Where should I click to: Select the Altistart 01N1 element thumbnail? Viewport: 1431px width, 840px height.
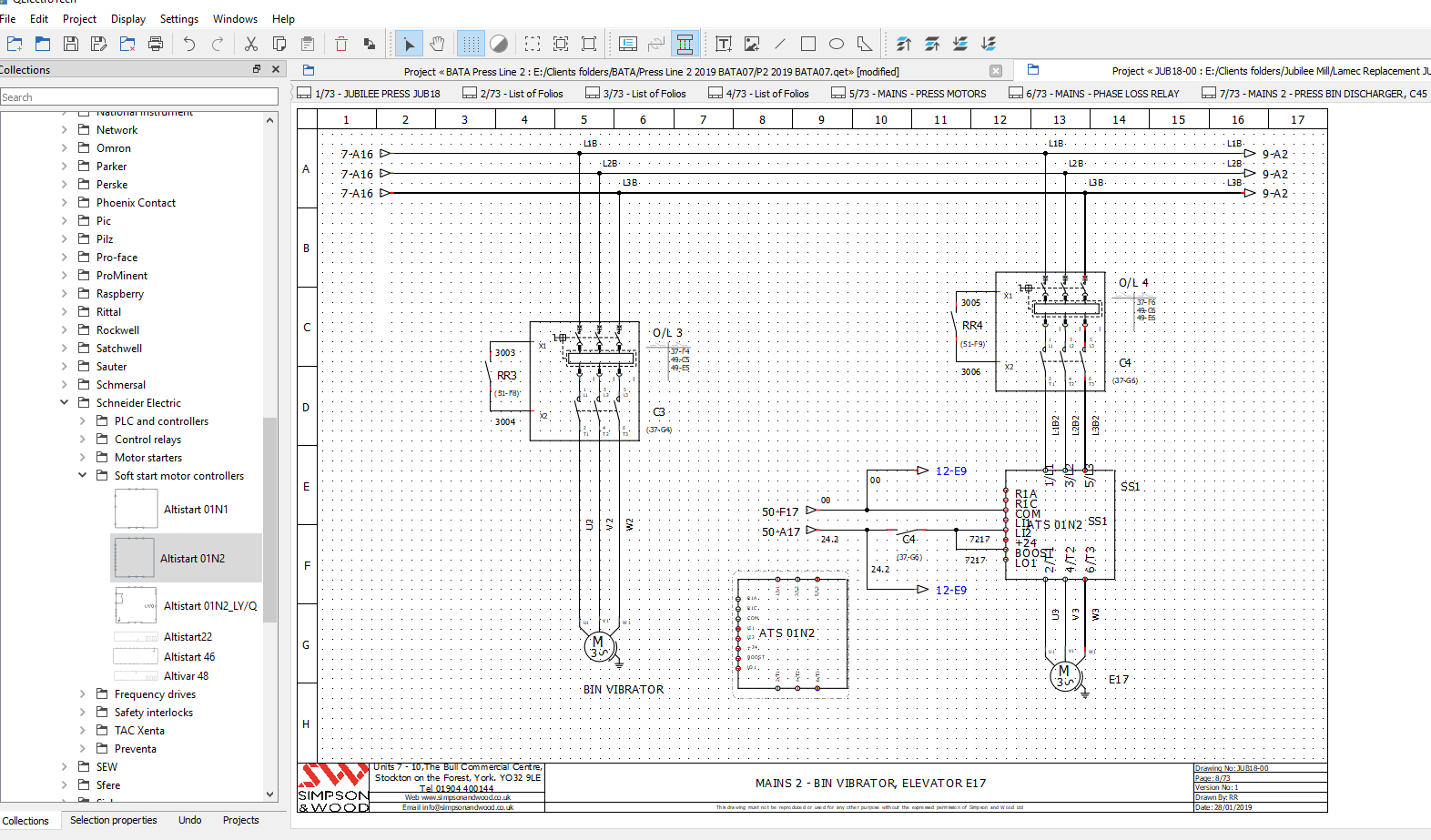click(x=137, y=509)
